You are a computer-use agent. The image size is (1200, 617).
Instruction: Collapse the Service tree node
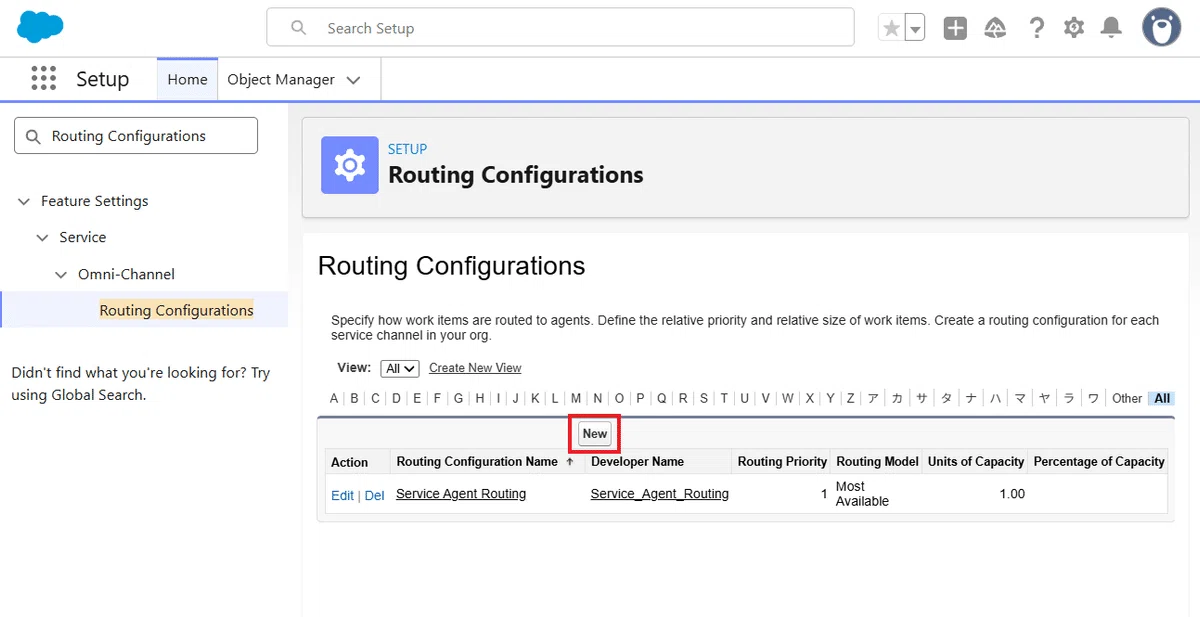click(42, 238)
